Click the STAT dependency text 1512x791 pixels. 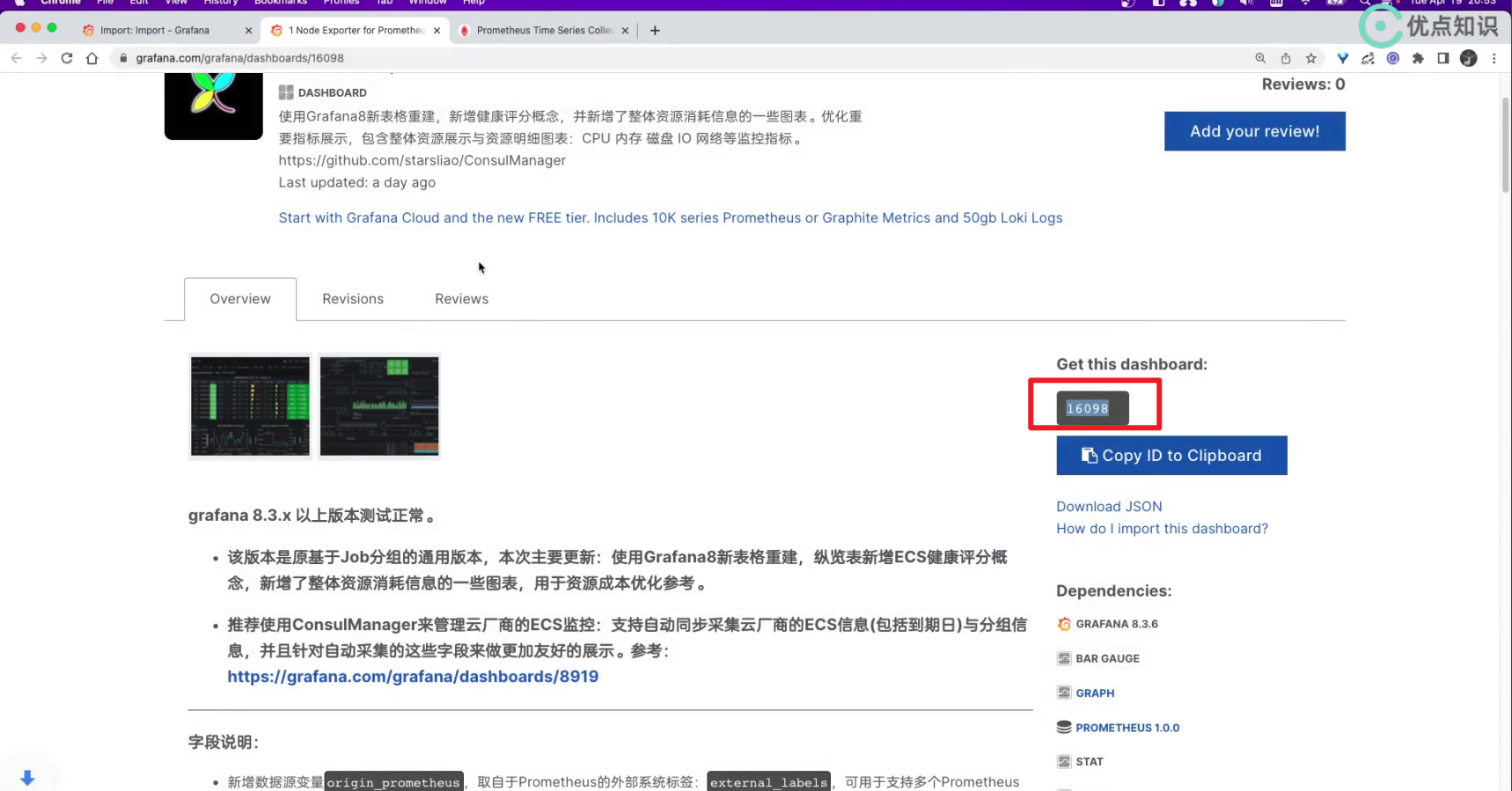[x=1090, y=762]
